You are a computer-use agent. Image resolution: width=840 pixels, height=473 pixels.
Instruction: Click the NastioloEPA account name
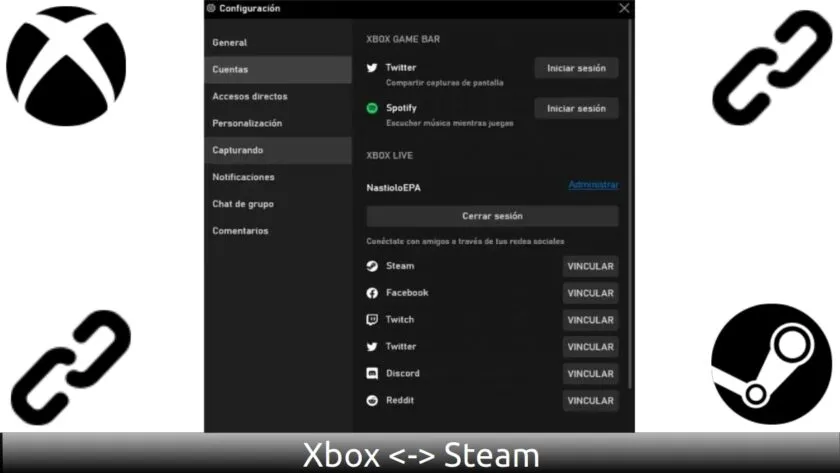tap(393, 188)
